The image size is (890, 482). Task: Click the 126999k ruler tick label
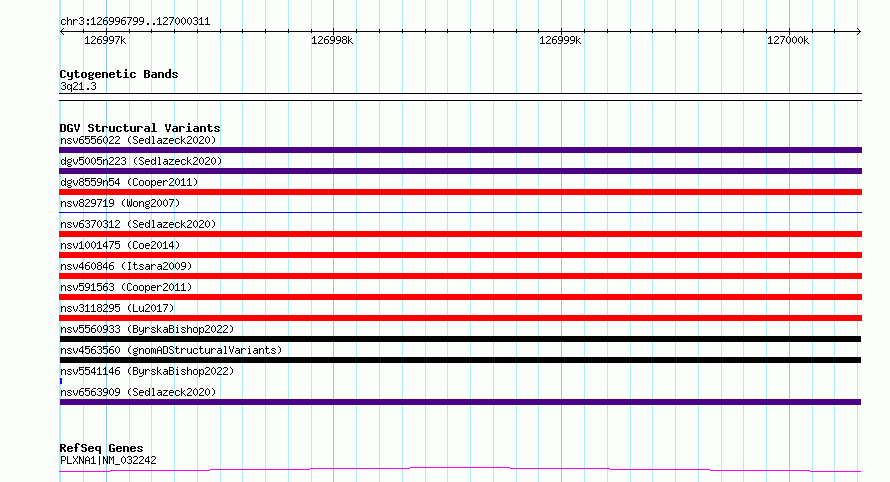560,40
